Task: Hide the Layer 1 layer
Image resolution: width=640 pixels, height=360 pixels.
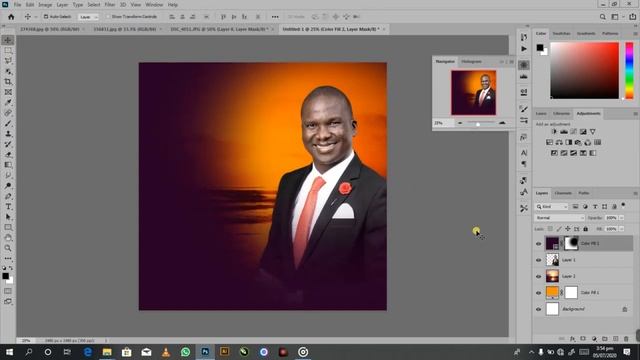Action: [x=538, y=260]
